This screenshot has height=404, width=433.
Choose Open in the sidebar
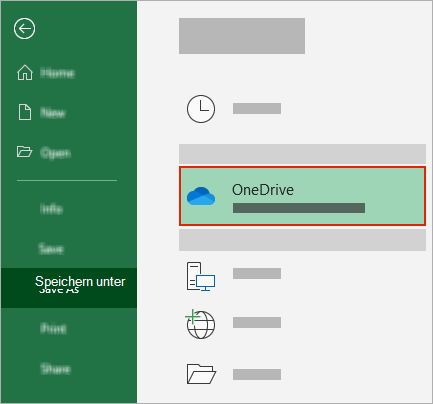[55, 153]
